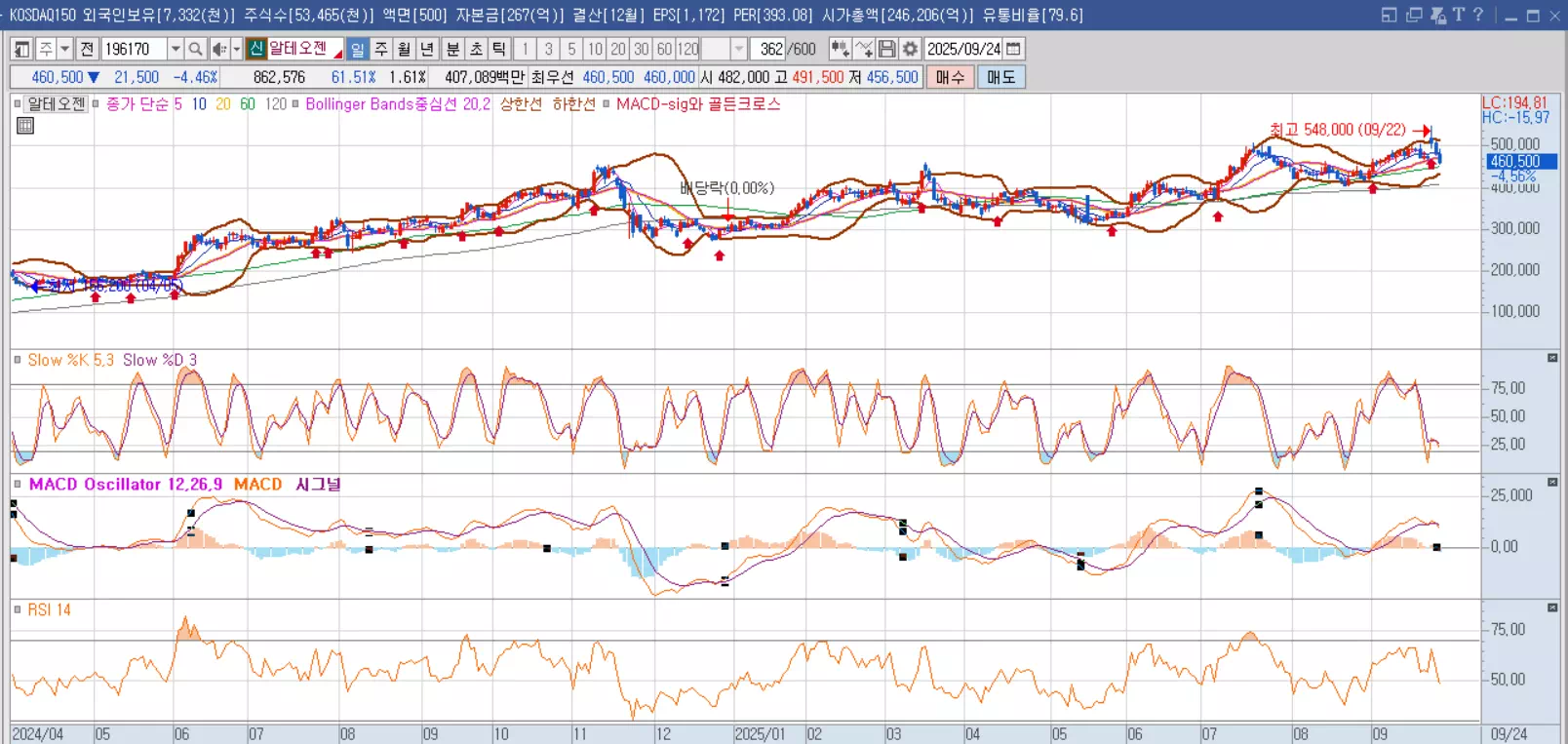This screenshot has height=744, width=1568.
Task: Expand the custom interval dropdown arrow
Action: pyautogui.click(x=739, y=49)
